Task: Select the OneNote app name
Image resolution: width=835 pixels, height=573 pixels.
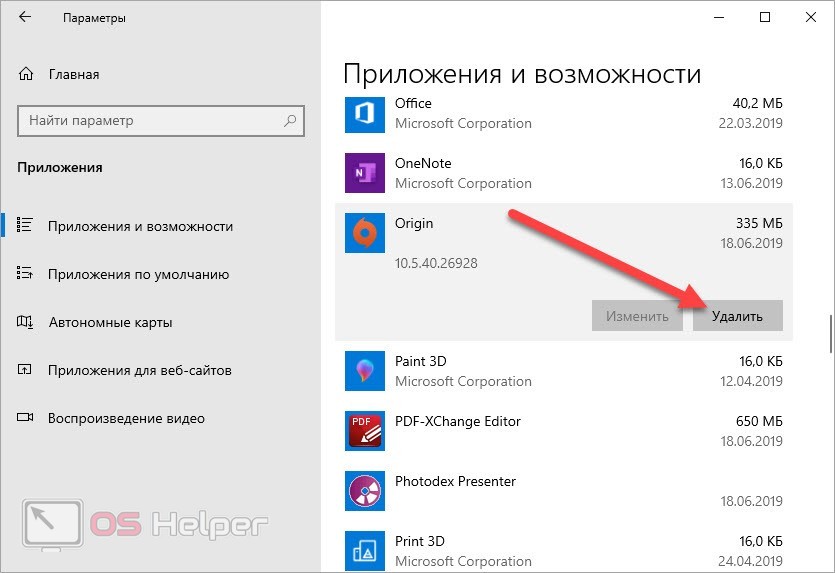Action: pos(423,163)
